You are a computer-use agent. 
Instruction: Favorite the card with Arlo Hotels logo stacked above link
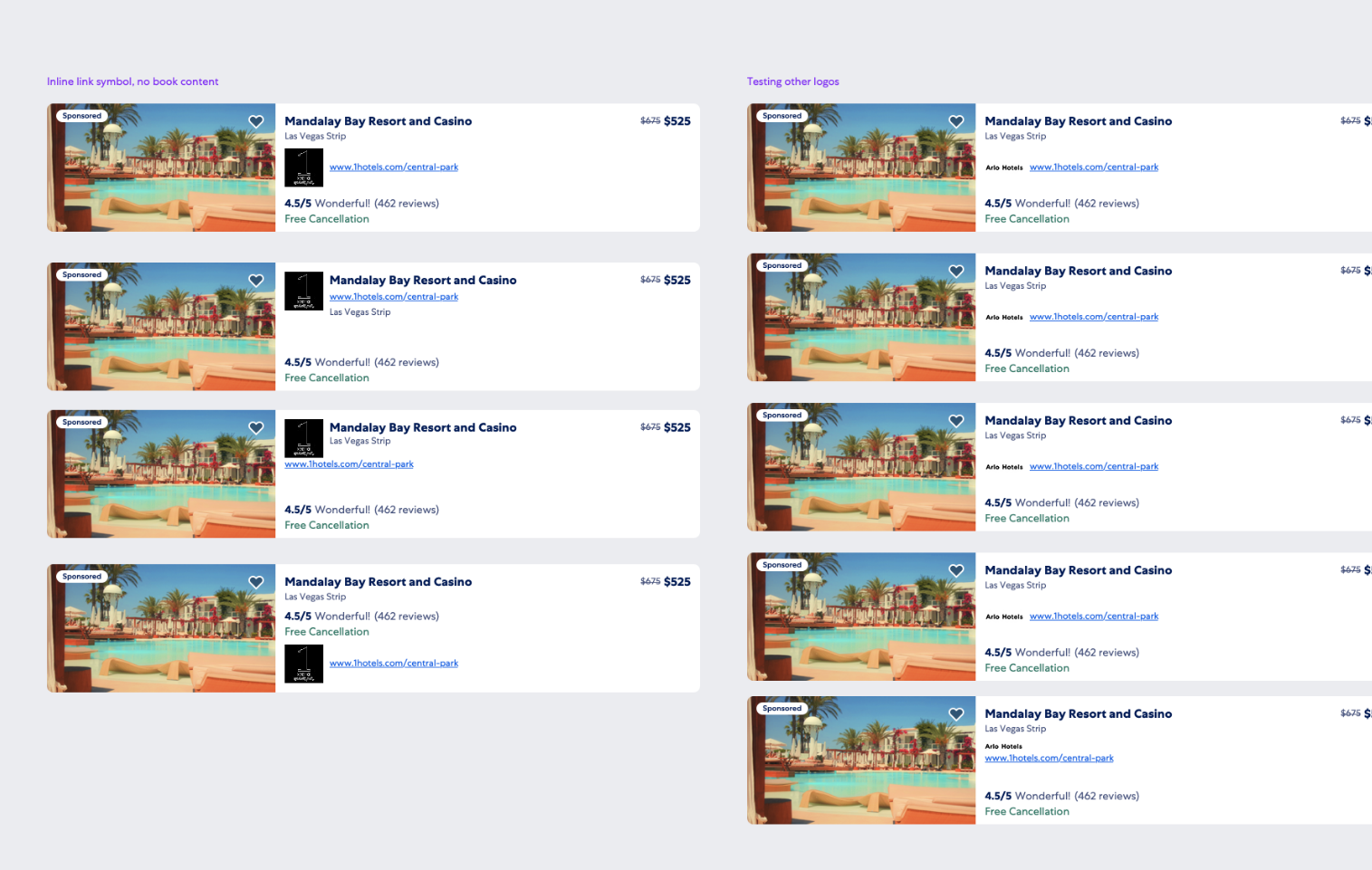coord(956,714)
